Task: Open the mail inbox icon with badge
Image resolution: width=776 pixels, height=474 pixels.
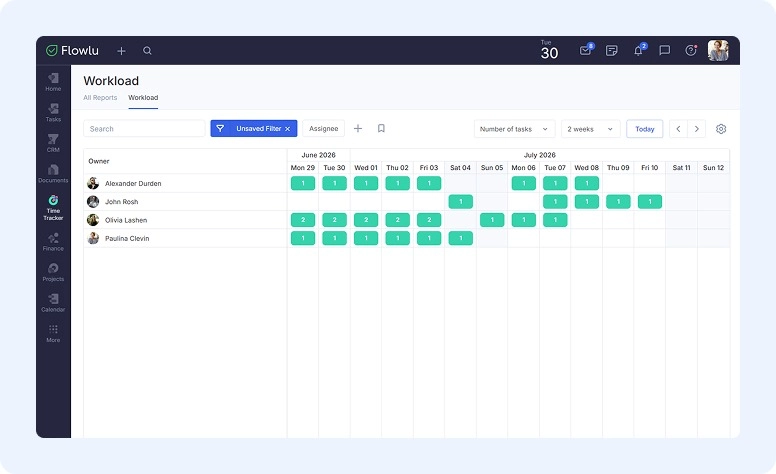Action: pyautogui.click(x=586, y=50)
